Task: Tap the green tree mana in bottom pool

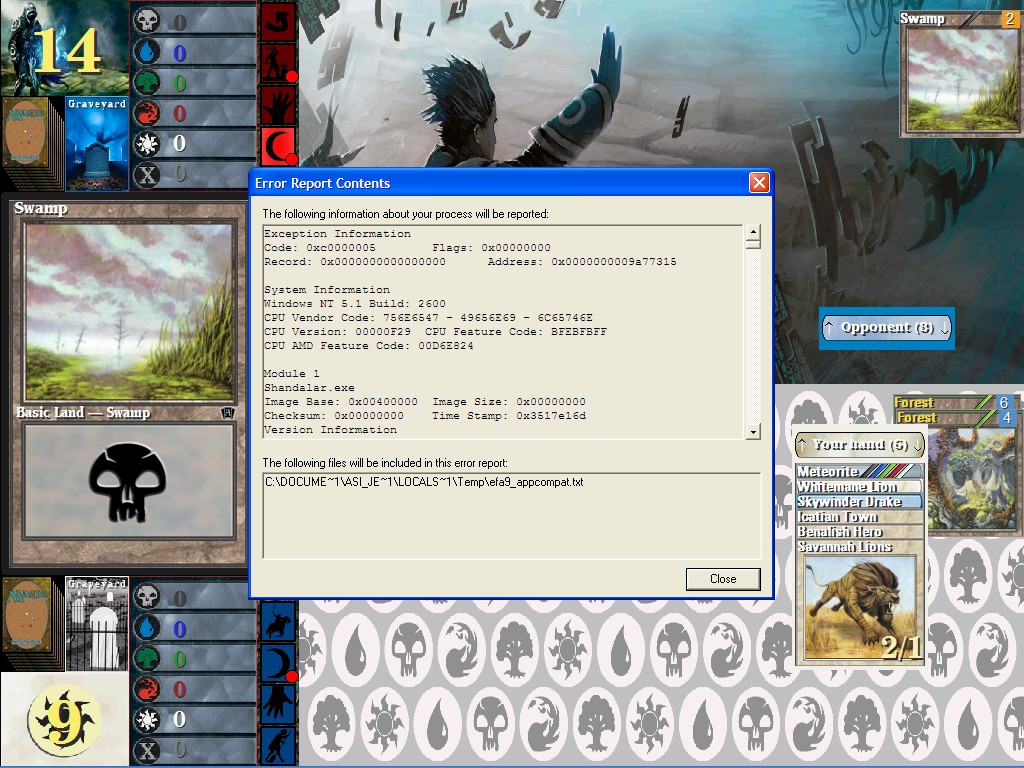Action: coord(147,658)
